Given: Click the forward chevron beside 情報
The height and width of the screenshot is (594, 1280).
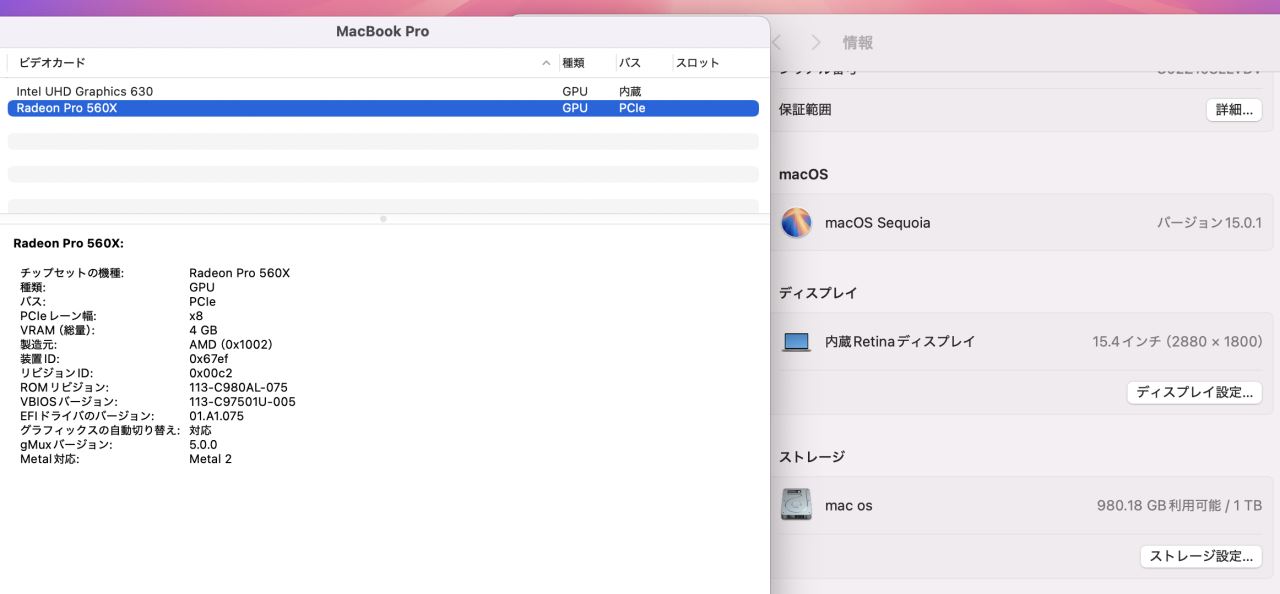Looking at the screenshot, I should [816, 43].
